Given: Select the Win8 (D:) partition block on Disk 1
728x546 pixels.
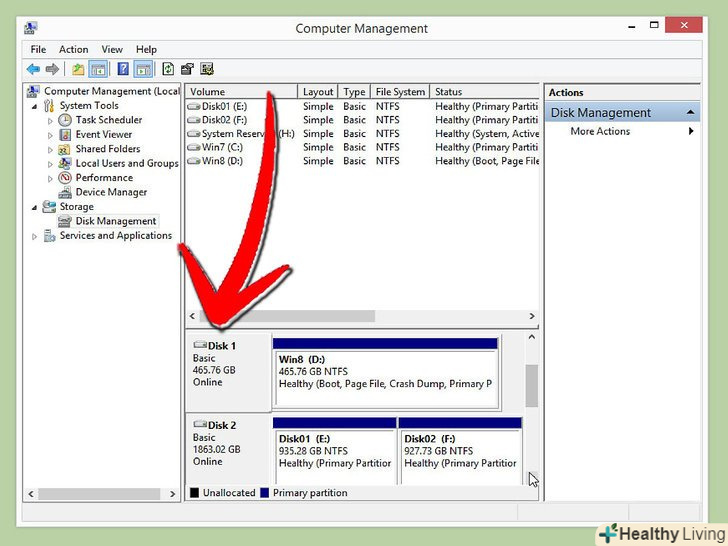Looking at the screenshot, I should pos(386,373).
